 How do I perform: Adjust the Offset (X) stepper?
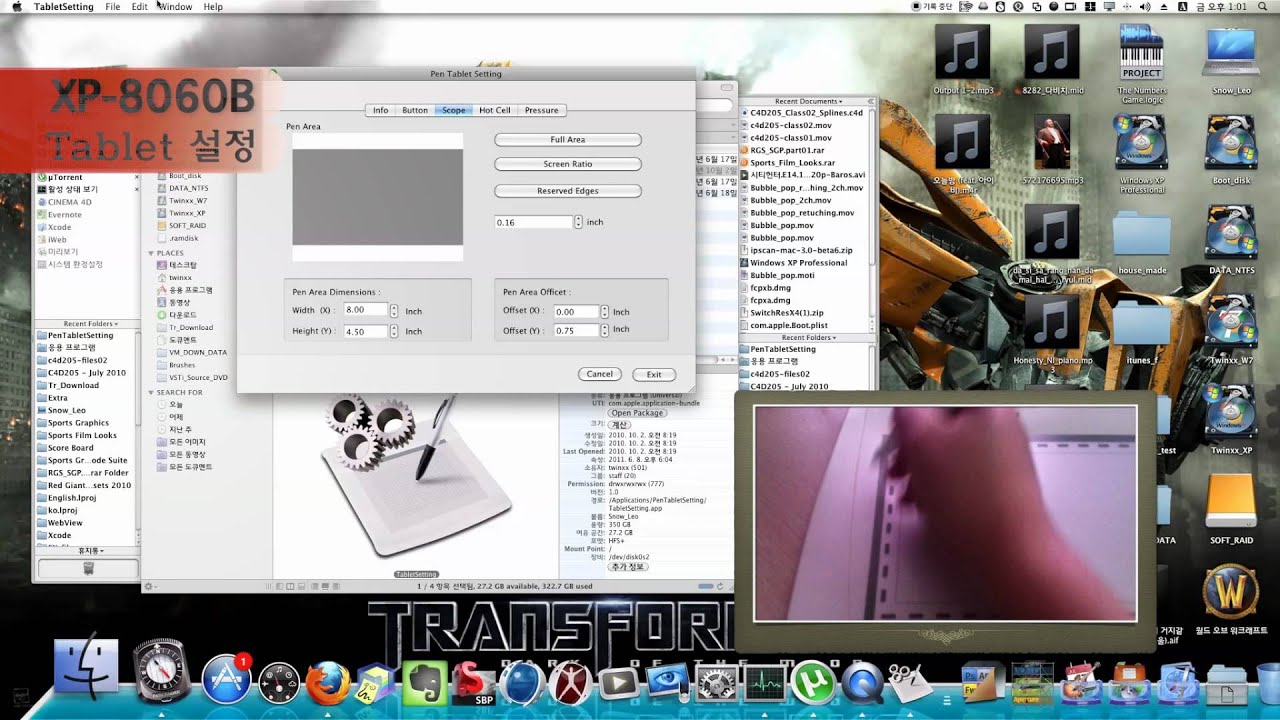[x=604, y=311]
